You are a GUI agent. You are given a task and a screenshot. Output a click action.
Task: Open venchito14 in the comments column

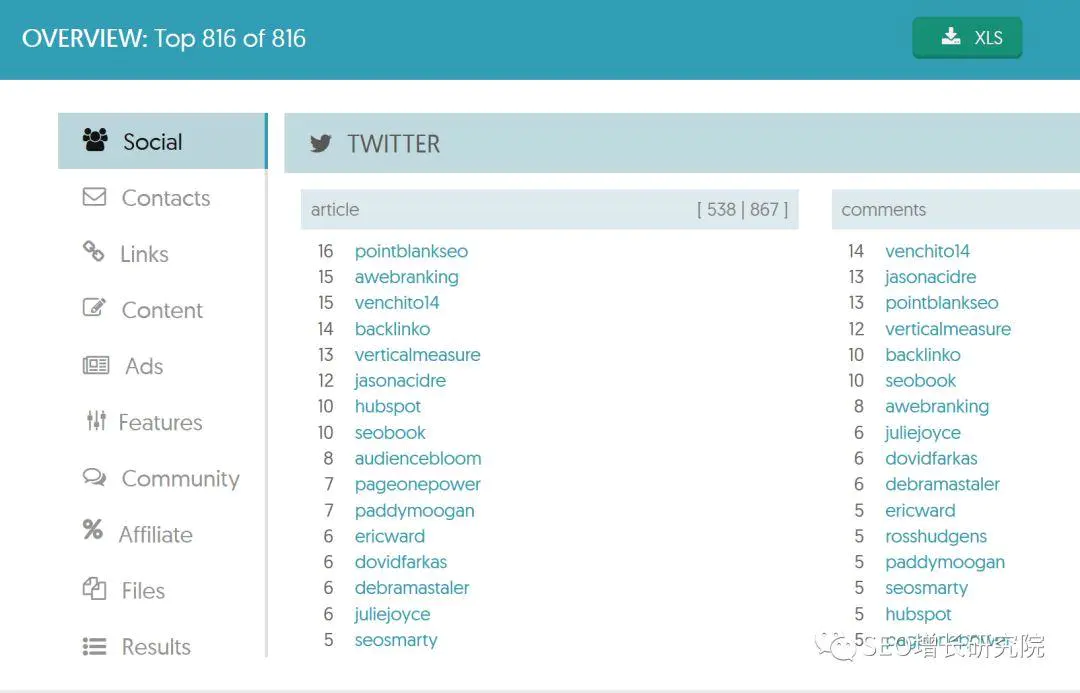coord(927,251)
